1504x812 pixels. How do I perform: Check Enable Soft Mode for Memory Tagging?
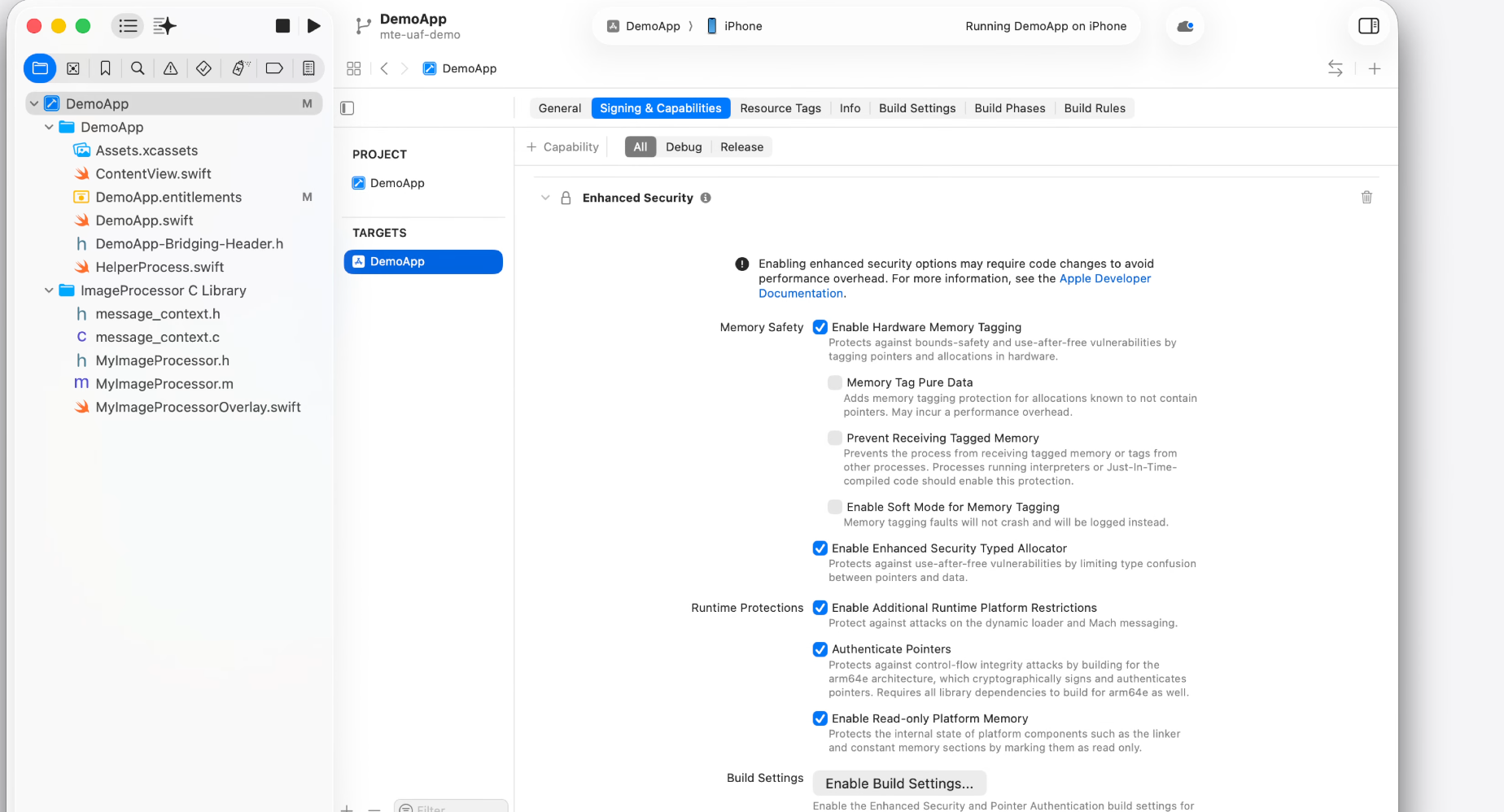point(835,507)
